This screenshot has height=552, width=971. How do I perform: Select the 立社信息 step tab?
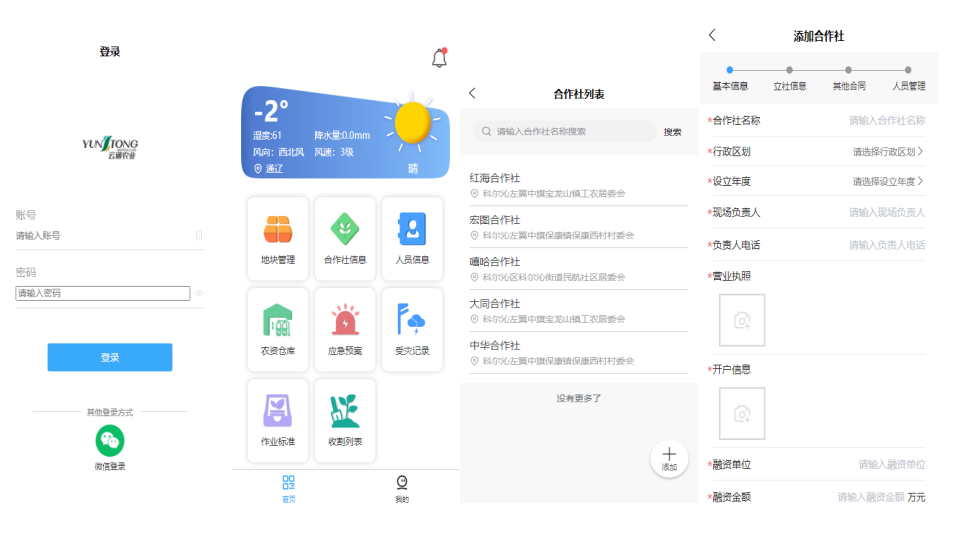coord(790,86)
